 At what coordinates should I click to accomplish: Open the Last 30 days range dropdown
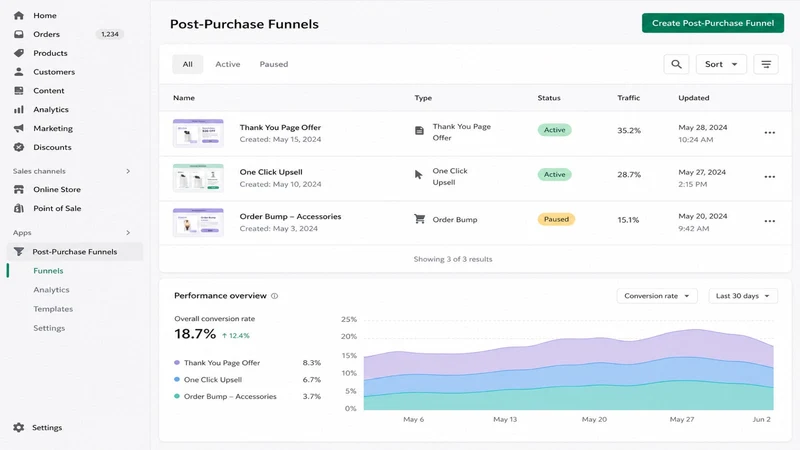coord(743,296)
